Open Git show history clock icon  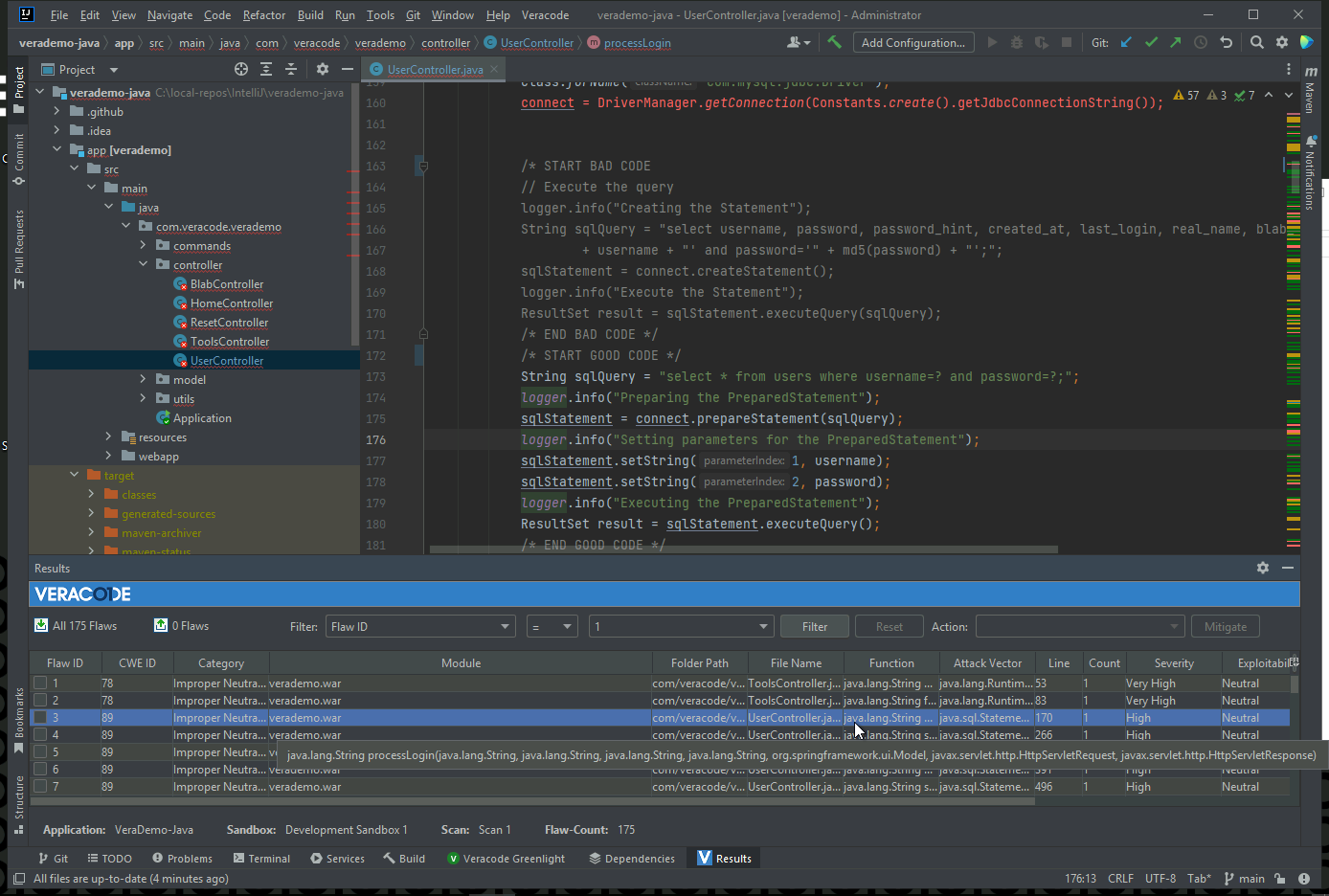[1200, 42]
